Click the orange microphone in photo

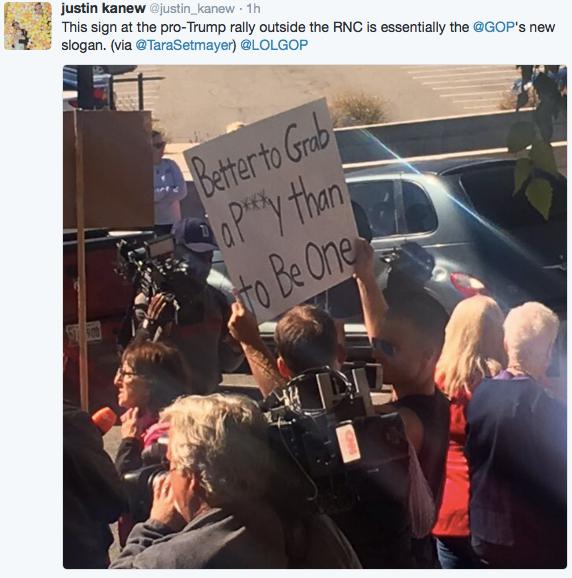(104, 419)
